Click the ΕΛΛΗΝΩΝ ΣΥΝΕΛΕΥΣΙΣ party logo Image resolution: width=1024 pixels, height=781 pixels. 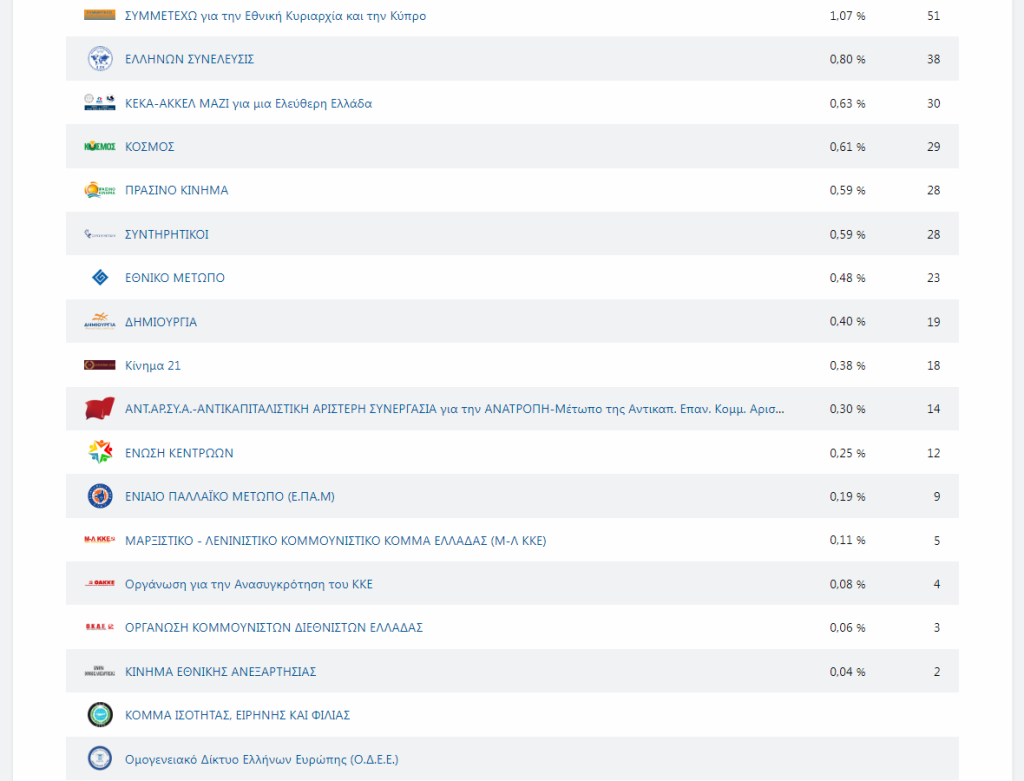pyautogui.click(x=100, y=59)
